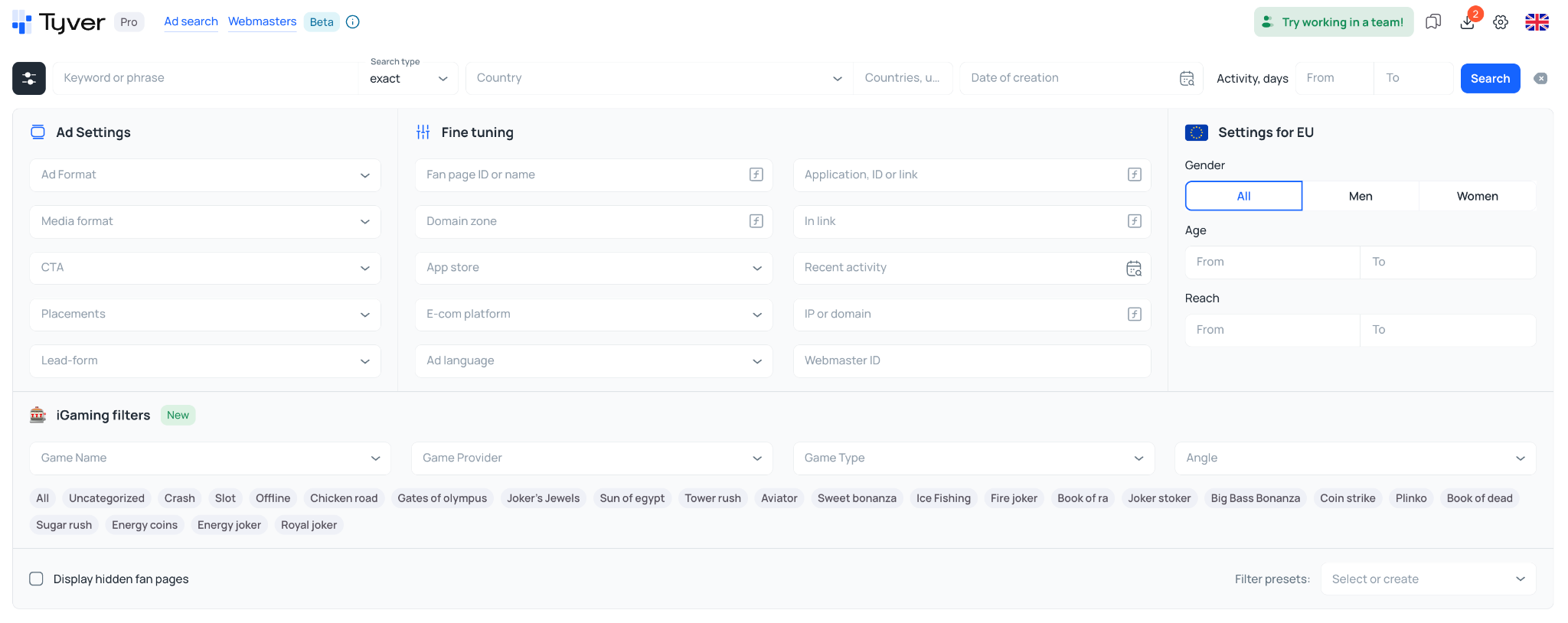Click the blue Search button
This screenshot has width=1568, height=623.
coord(1490,78)
